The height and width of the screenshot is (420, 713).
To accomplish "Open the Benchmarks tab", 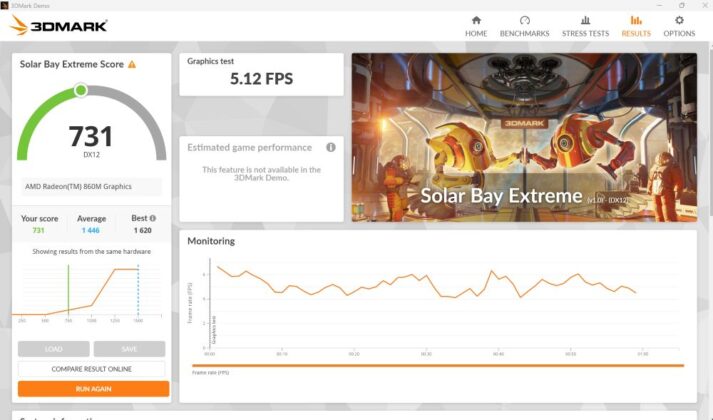I will (x=524, y=26).
